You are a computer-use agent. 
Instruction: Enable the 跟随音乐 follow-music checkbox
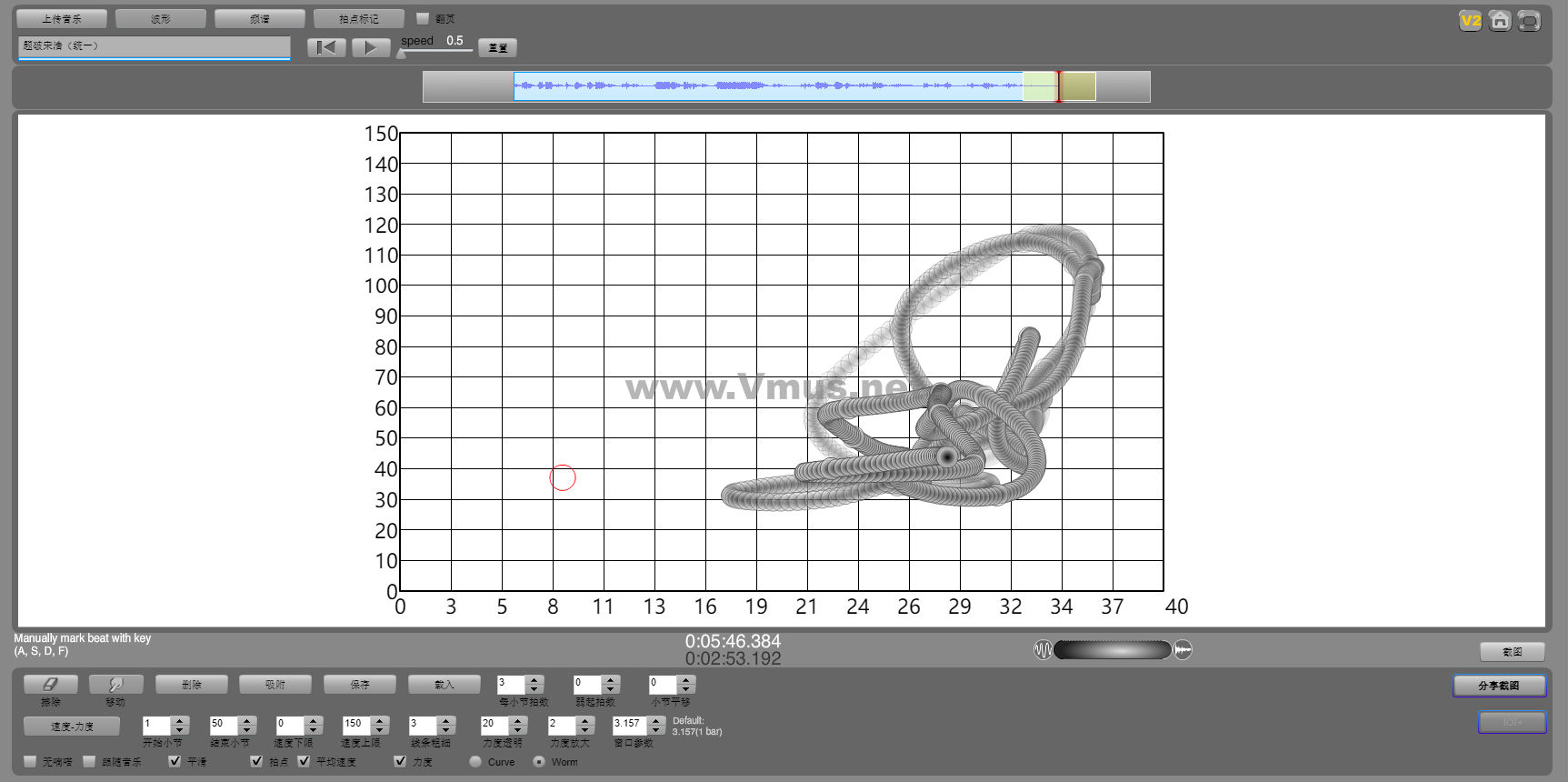[x=89, y=761]
